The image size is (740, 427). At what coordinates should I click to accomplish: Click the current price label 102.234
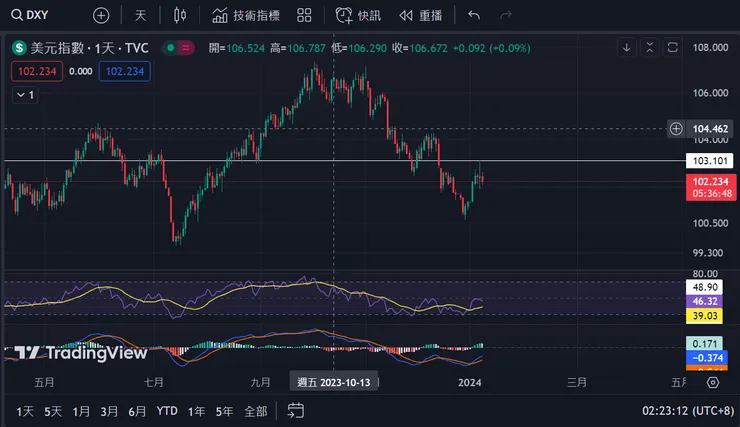coord(711,187)
